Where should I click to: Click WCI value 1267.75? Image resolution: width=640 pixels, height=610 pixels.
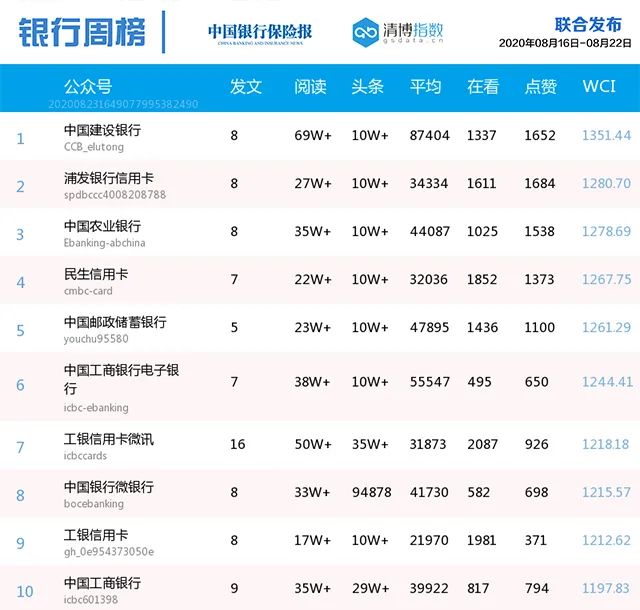pos(607,279)
